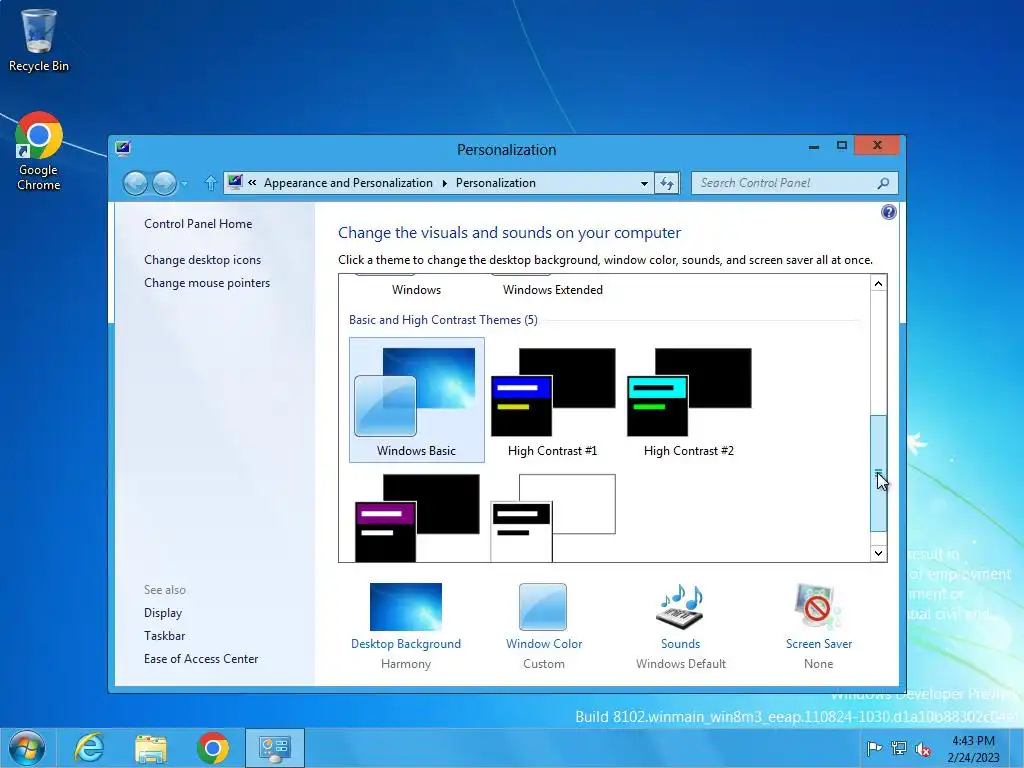Screen dimensions: 1024x768
Task: Click the theme list scrollbar thumb
Action: (878, 473)
